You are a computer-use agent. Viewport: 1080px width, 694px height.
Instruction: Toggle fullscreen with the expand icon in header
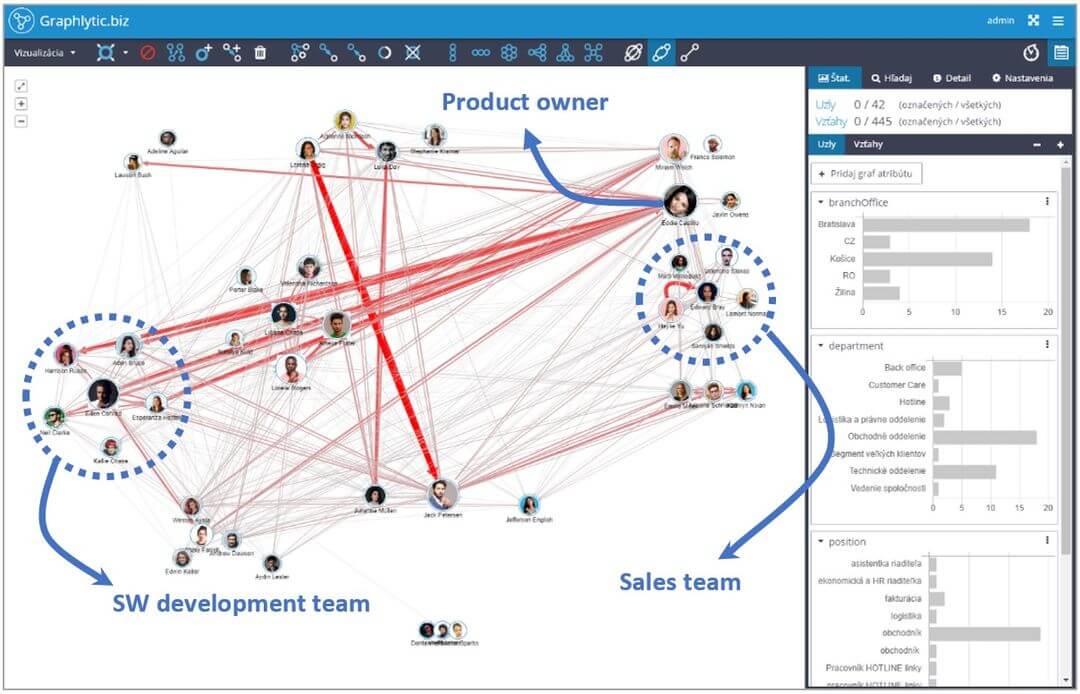click(1034, 18)
